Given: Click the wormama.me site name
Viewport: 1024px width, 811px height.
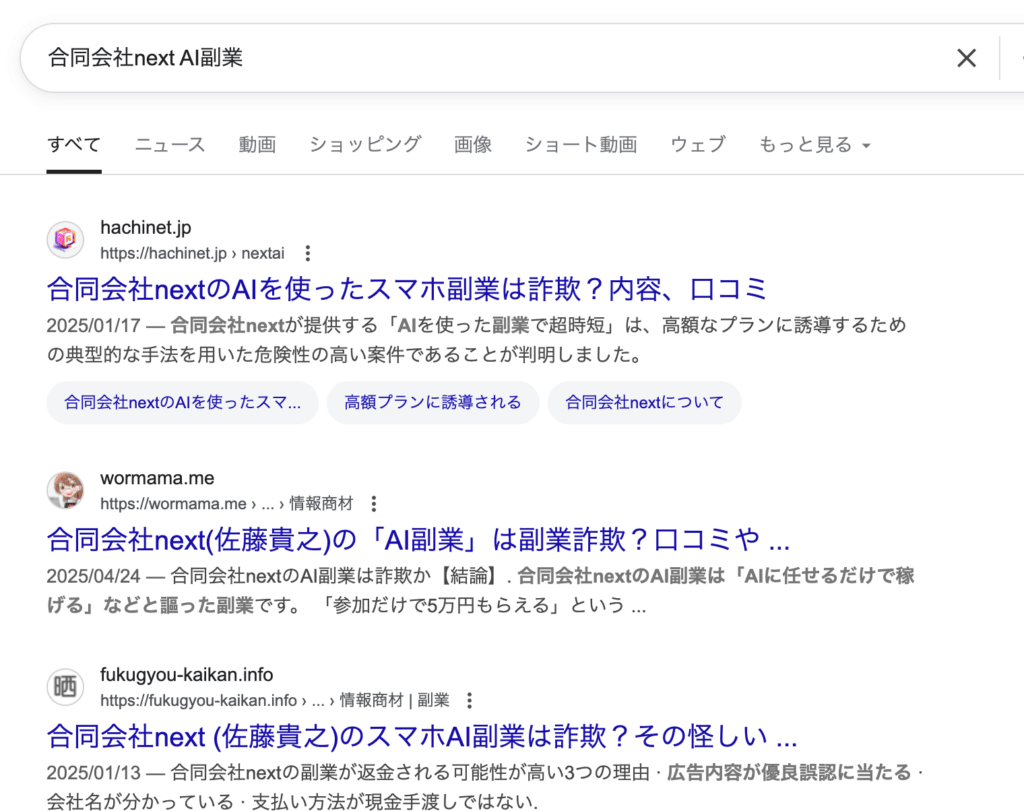Looking at the screenshot, I should [157, 478].
